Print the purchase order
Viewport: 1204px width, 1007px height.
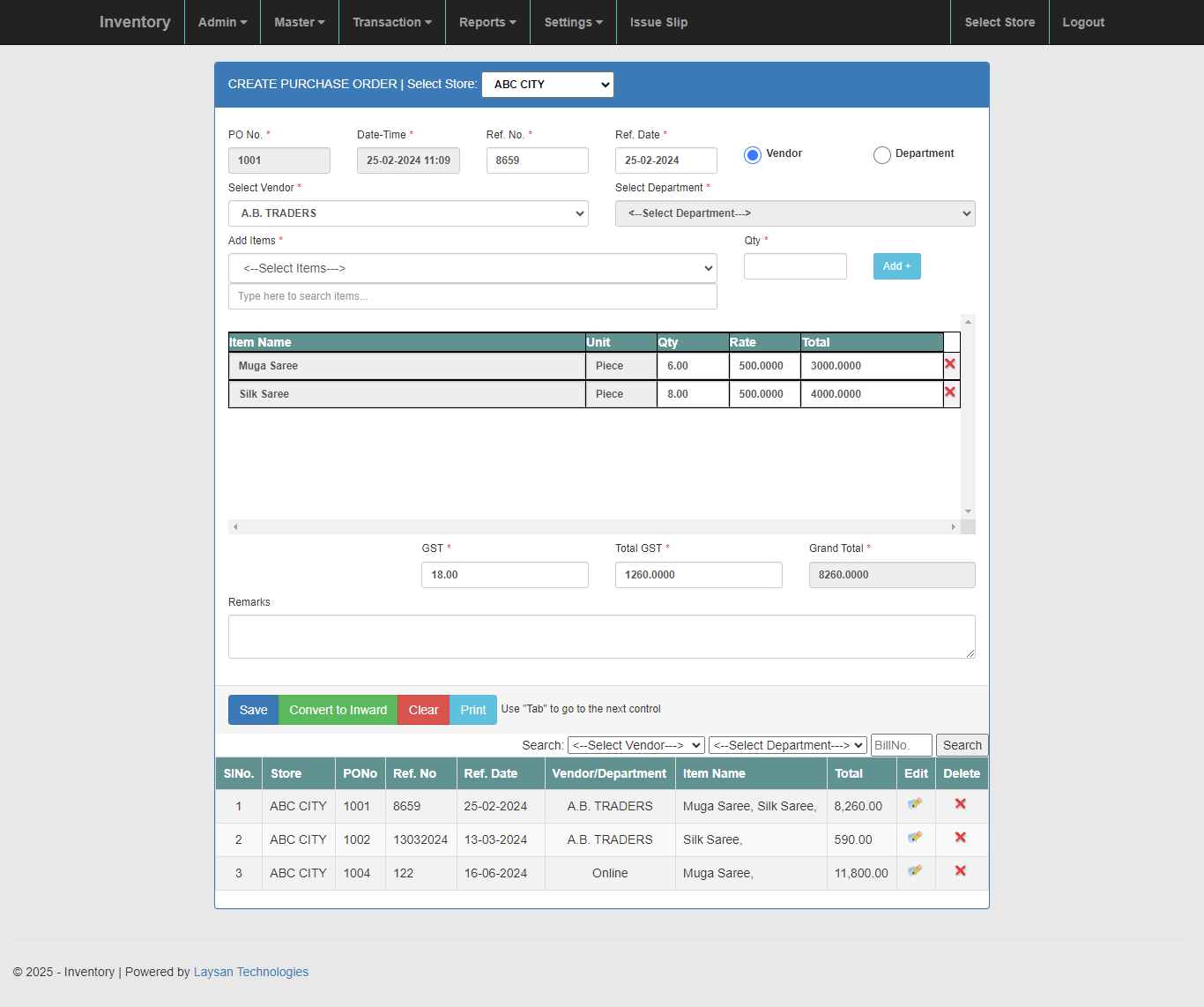click(x=473, y=710)
